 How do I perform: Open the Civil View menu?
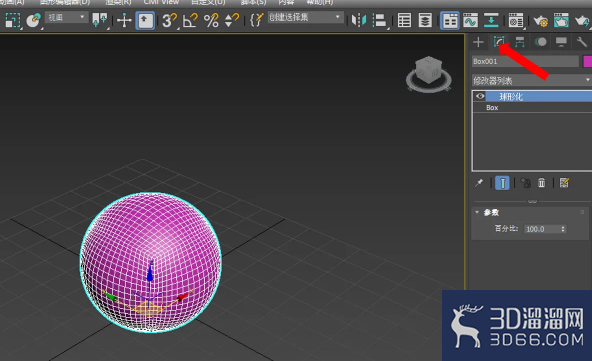pyautogui.click(x=161, y=2)
